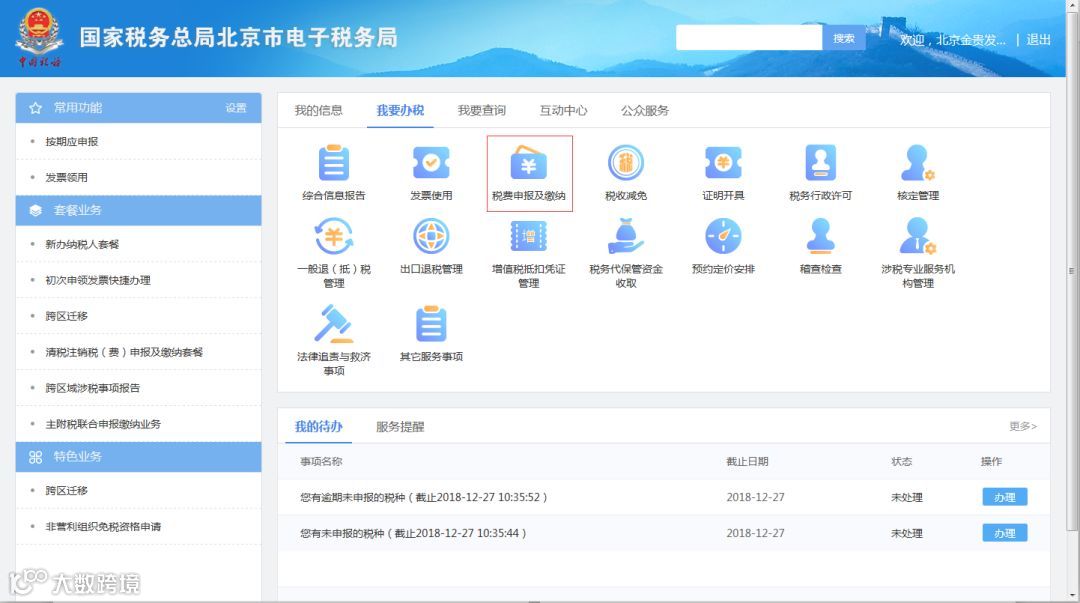Open 跨区迁移 under 特色业务
Viewport: 1080px width, 603px height.
(66, 490)
